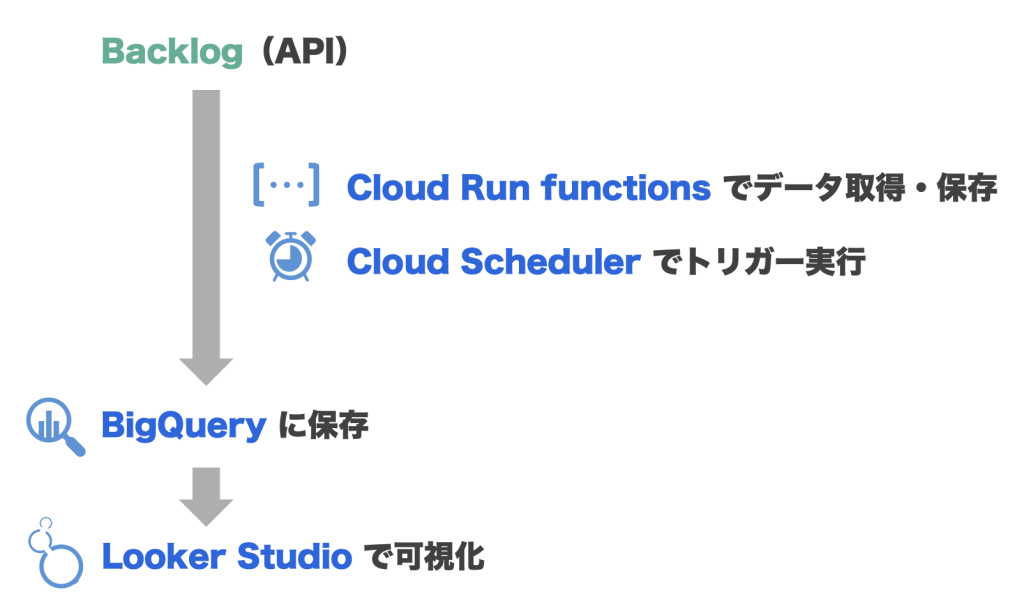Click the Cloud Run functions bracket icon
Screen dimensions: 1024x606
coord(286,186)
